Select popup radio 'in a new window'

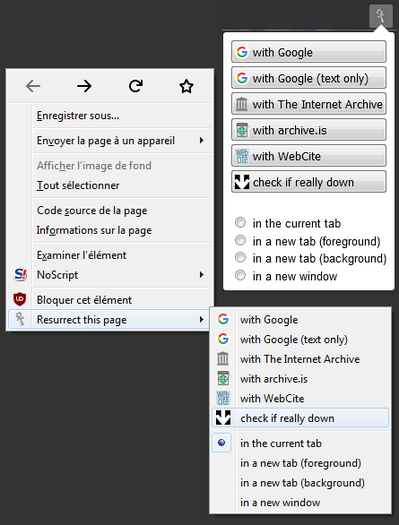(x=240, y=275)
